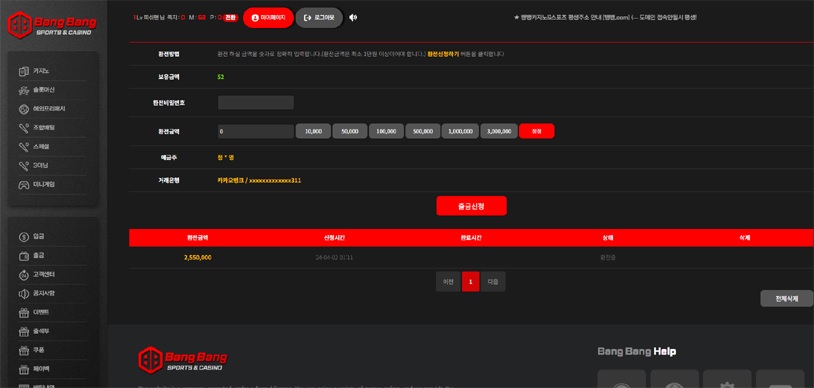814x388 pixels.
Task: Click the red 출금신청 submit button
Action: click(471, 206)
